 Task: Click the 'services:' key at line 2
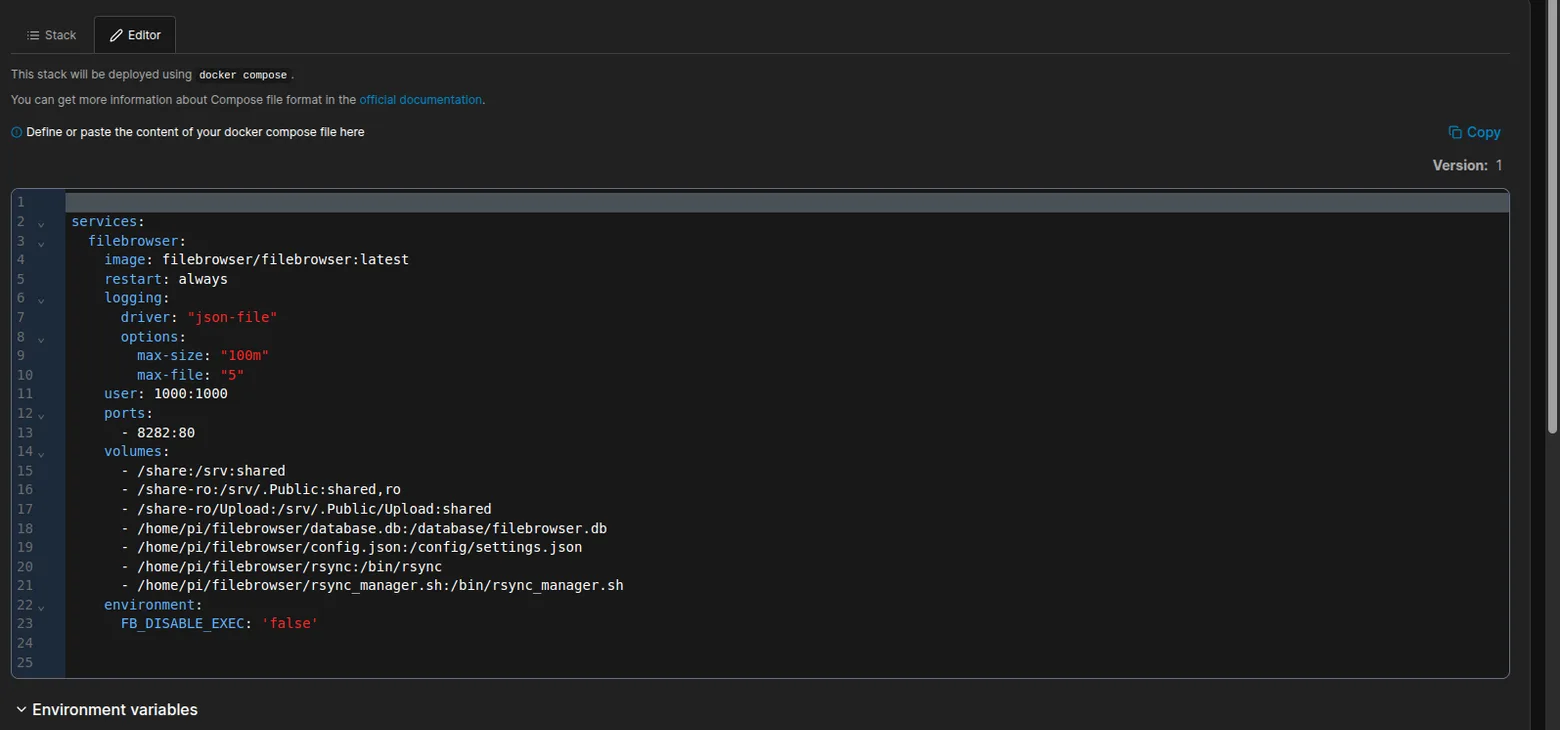click(x=108, y=222)
